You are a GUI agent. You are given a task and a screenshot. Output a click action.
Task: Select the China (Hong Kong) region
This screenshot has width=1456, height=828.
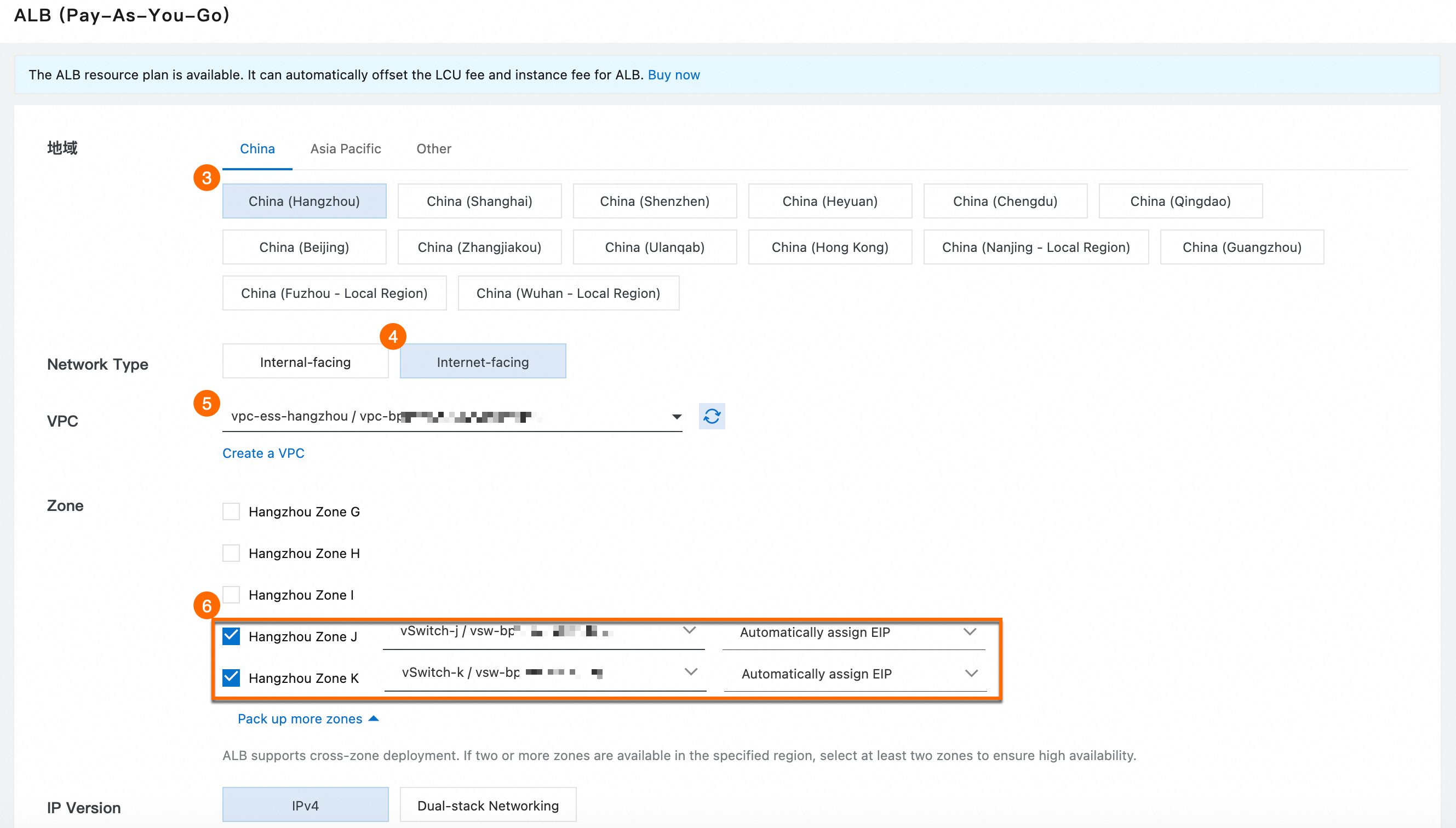[x=829, y=247]
